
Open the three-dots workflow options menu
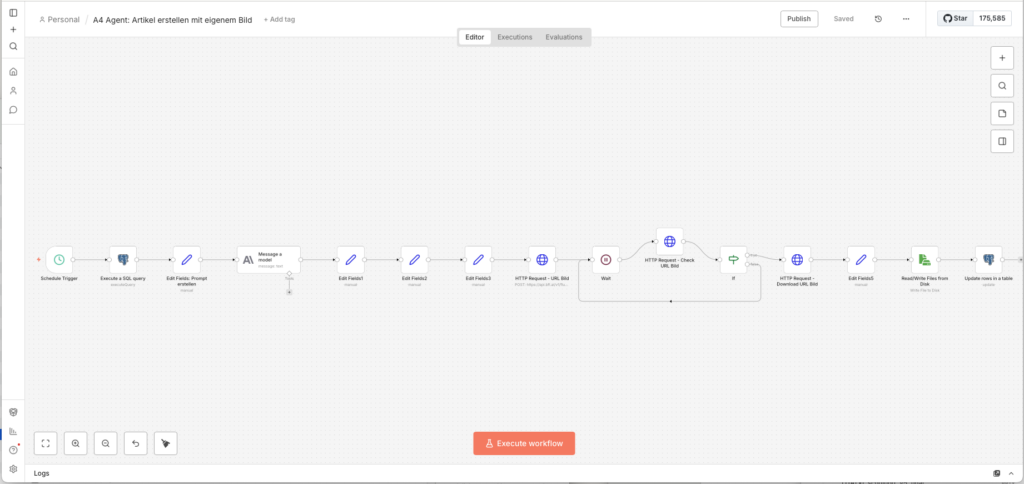(x=906, y=18)
